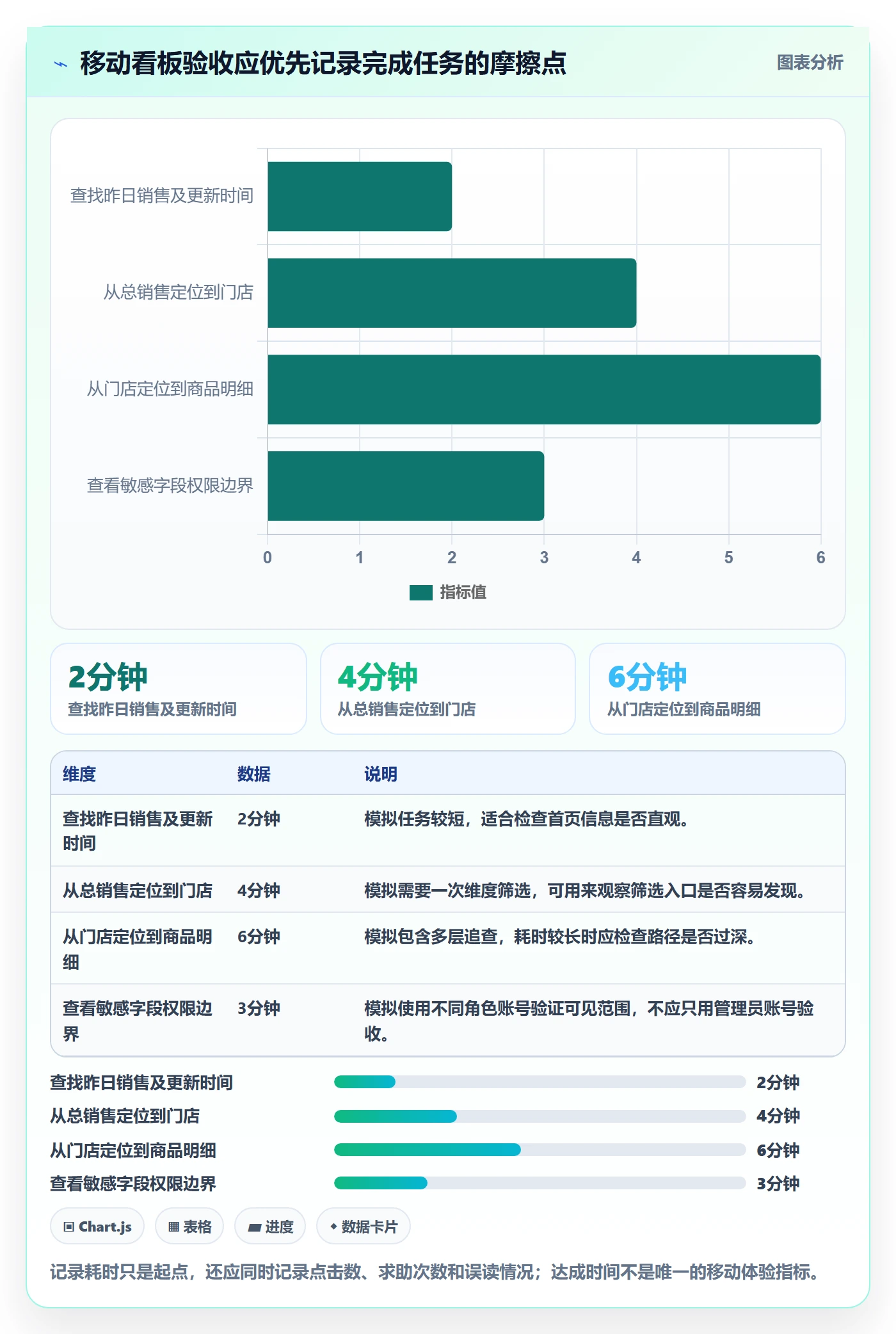Click axis tick value 3

coord(544,558)
